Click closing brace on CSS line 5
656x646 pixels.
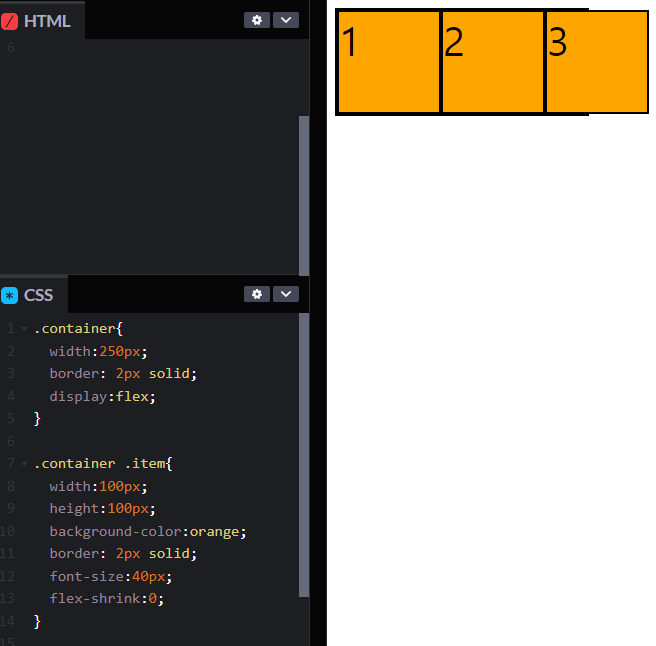point(37,418)
